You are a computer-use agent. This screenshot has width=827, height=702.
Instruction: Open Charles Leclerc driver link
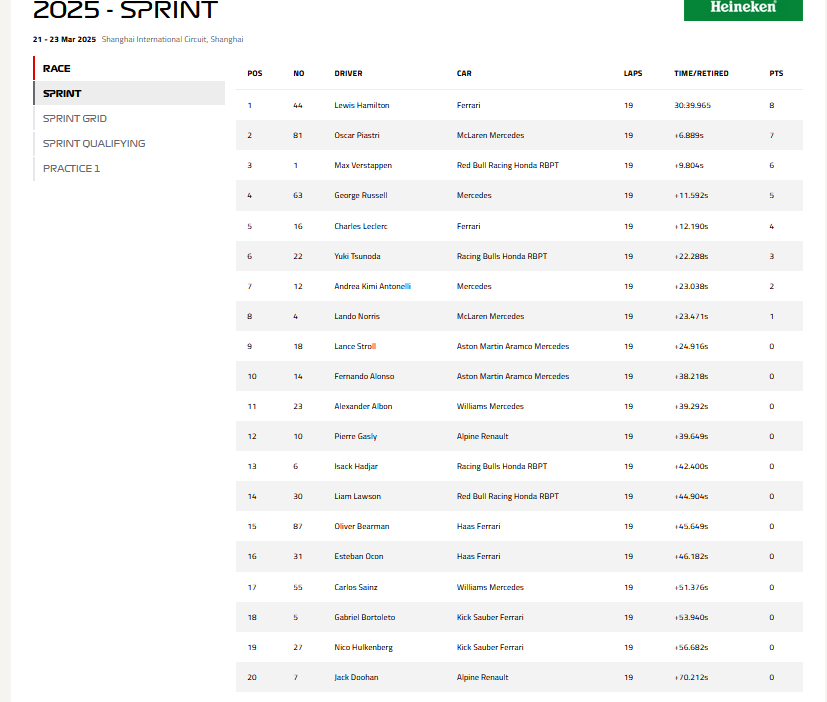pyautogui.click(x=361, y=226)
